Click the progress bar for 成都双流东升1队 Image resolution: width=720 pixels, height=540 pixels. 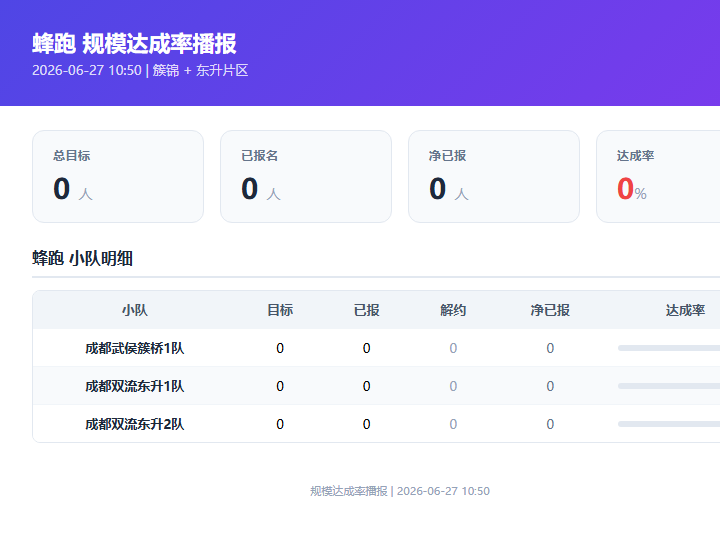click(669, 386)
